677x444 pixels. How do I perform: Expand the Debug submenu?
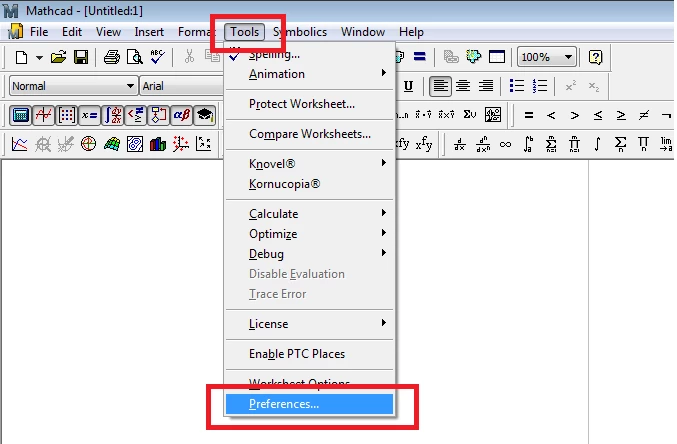tap(310, 254)
